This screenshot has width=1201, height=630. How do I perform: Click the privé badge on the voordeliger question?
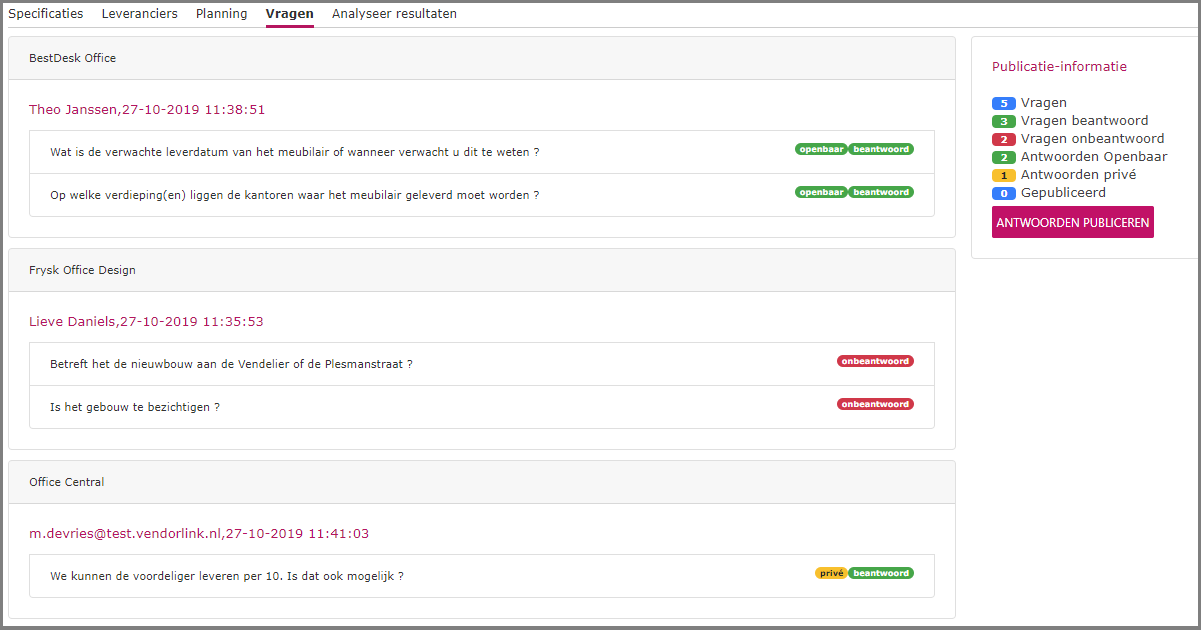click(831, 573)
